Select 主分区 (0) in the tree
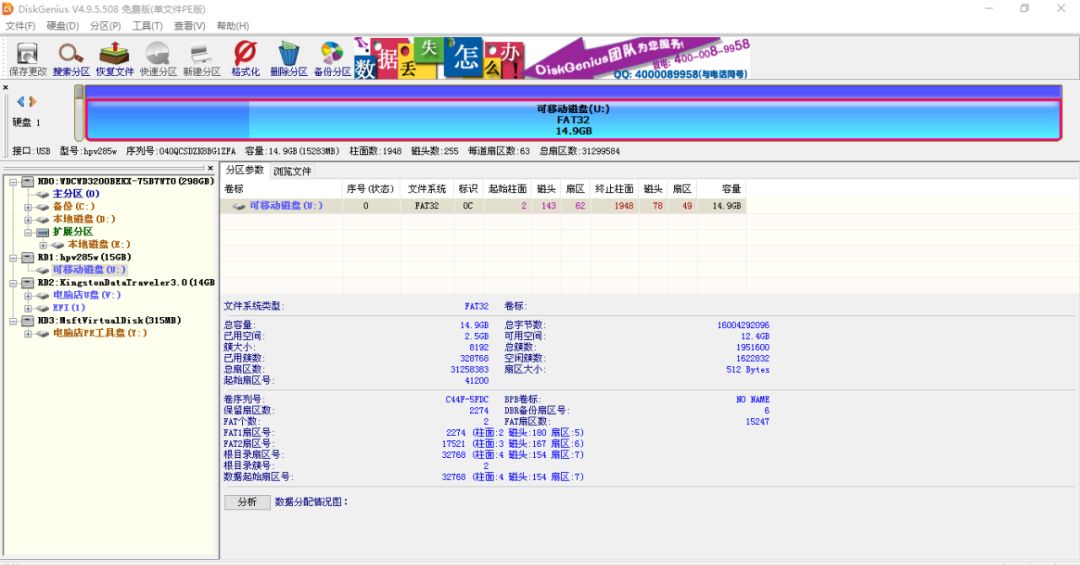1080x565 pixels. coord(76,194)
